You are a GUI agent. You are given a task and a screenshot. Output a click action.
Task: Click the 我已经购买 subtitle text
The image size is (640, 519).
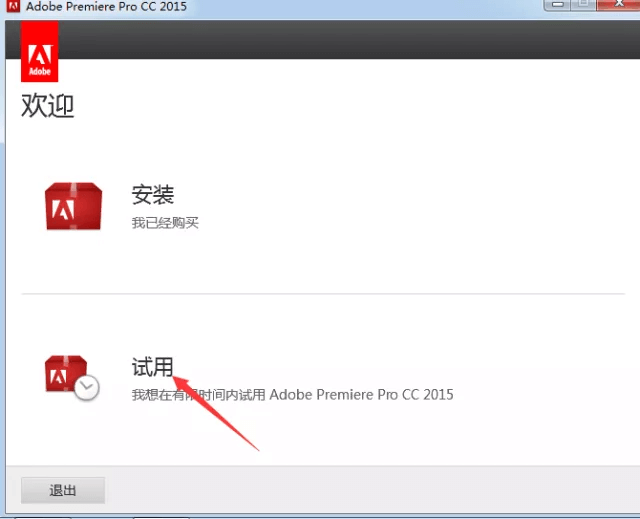tap(165, 223)
